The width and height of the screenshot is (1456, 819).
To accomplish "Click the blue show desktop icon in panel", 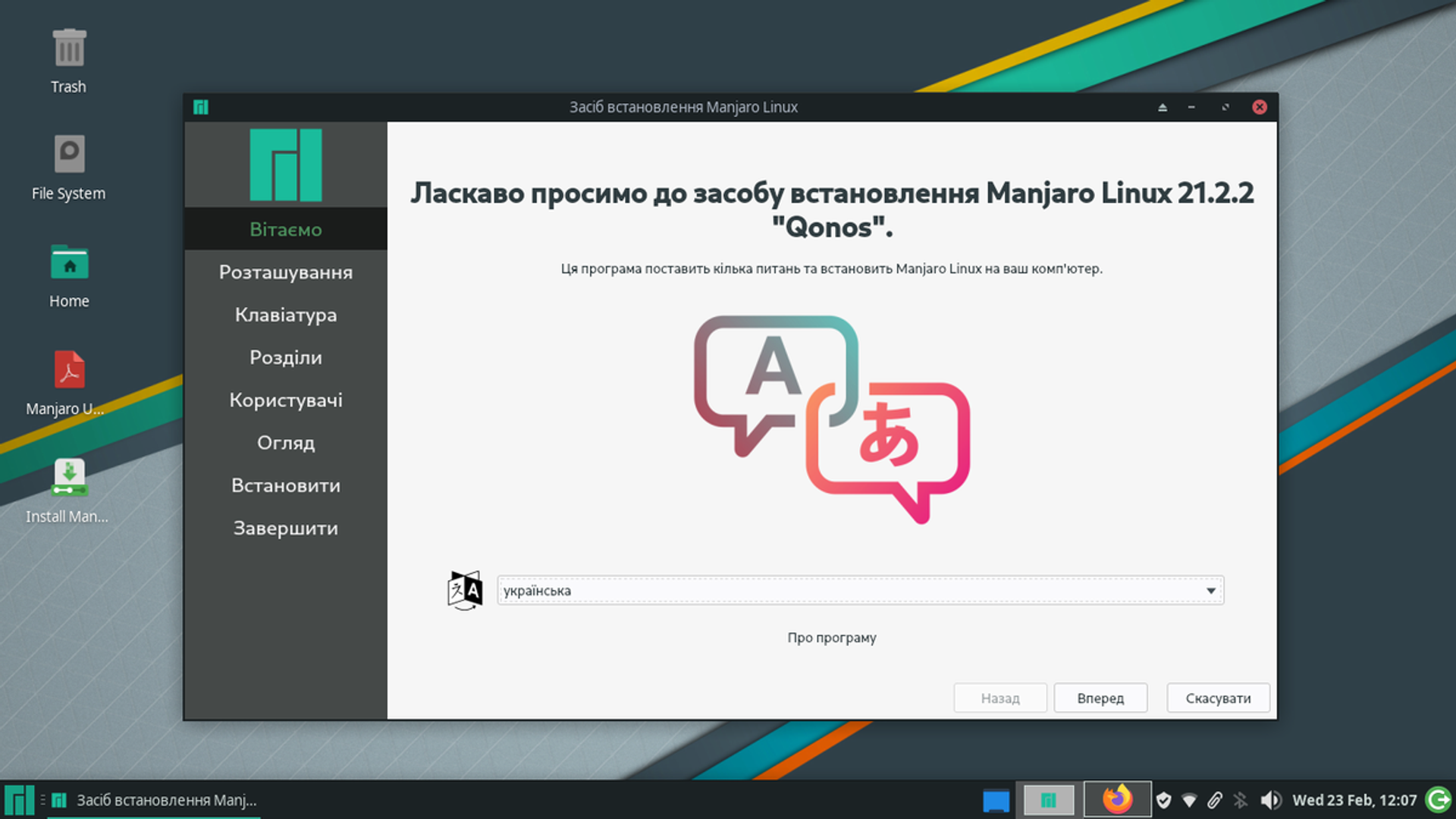I will (x=996, y=800).
